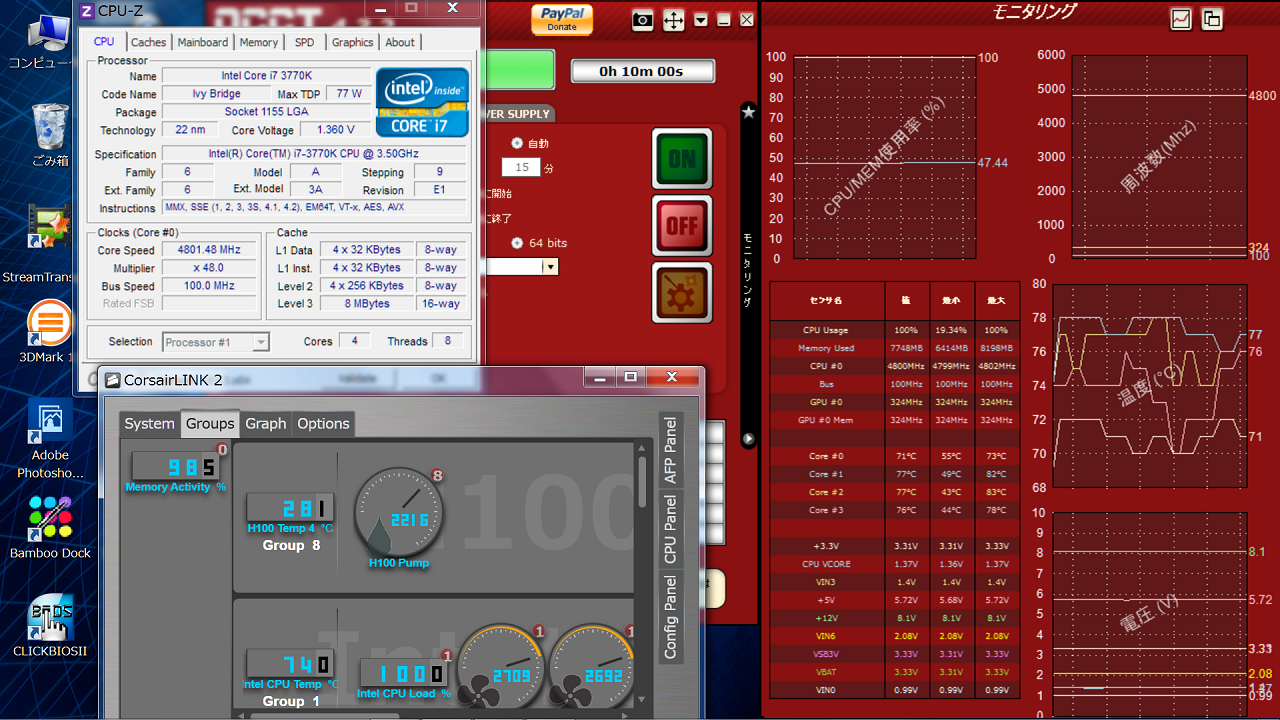Open OCCT settings with the orange gear icon
Viewport: 1280px width, 720px height.
coord(681,292)
